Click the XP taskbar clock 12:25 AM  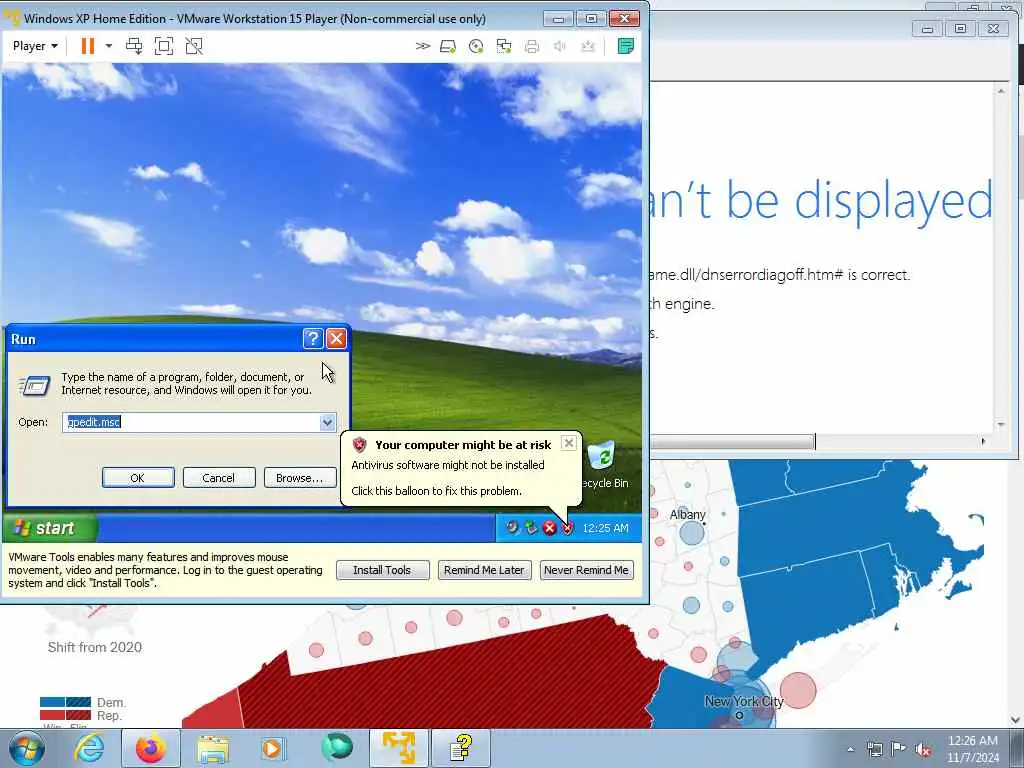[605, 528]
